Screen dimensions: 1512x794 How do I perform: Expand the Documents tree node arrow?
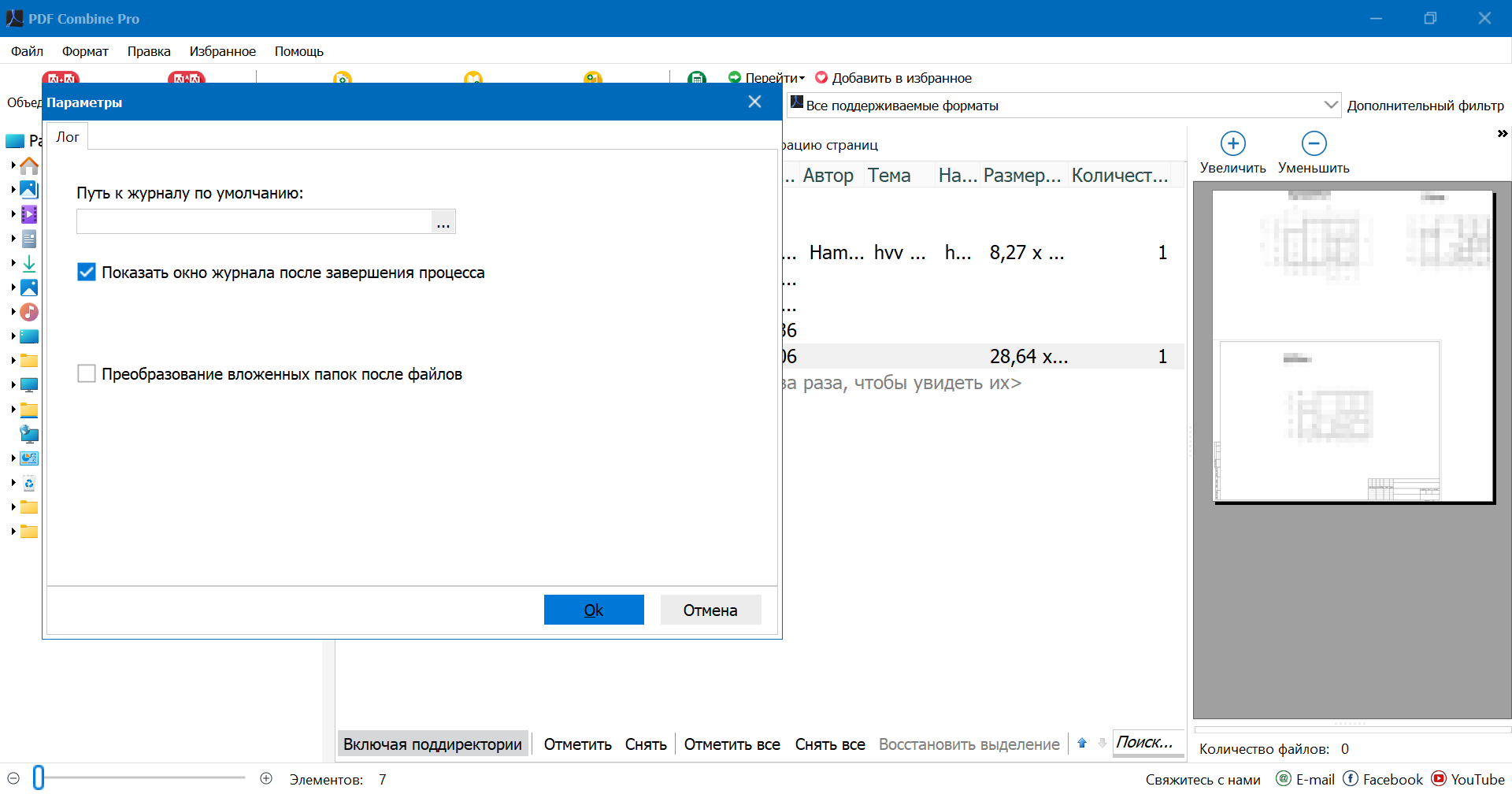(13, 239)
